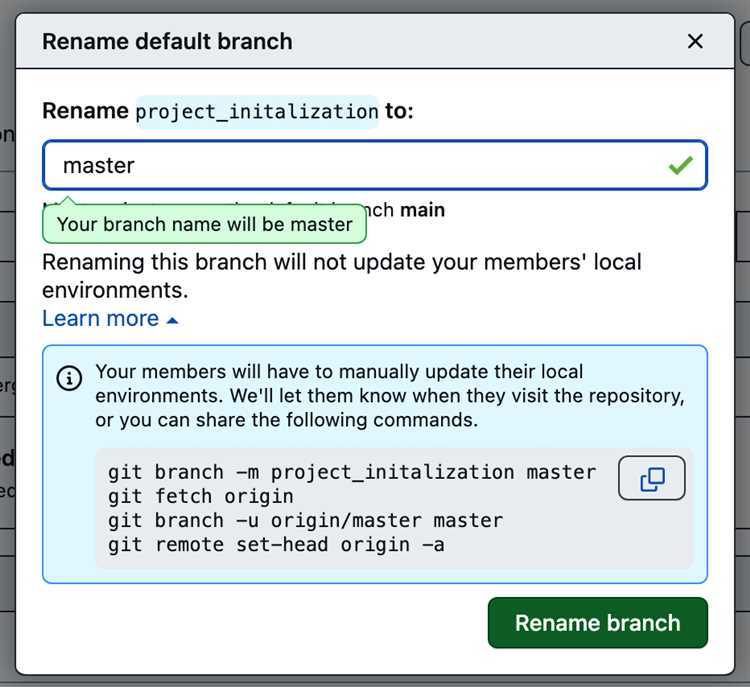750x687 pixels.
Task: Click the branch name input containing master
Action: click(375, 165)
